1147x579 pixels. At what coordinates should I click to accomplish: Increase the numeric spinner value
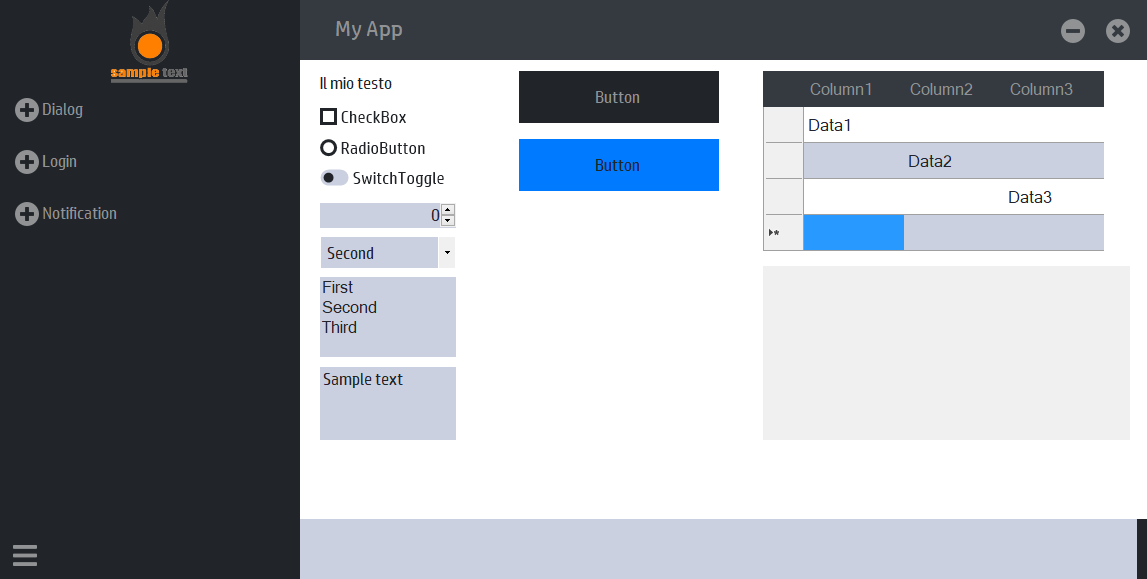tap(448, 210)
